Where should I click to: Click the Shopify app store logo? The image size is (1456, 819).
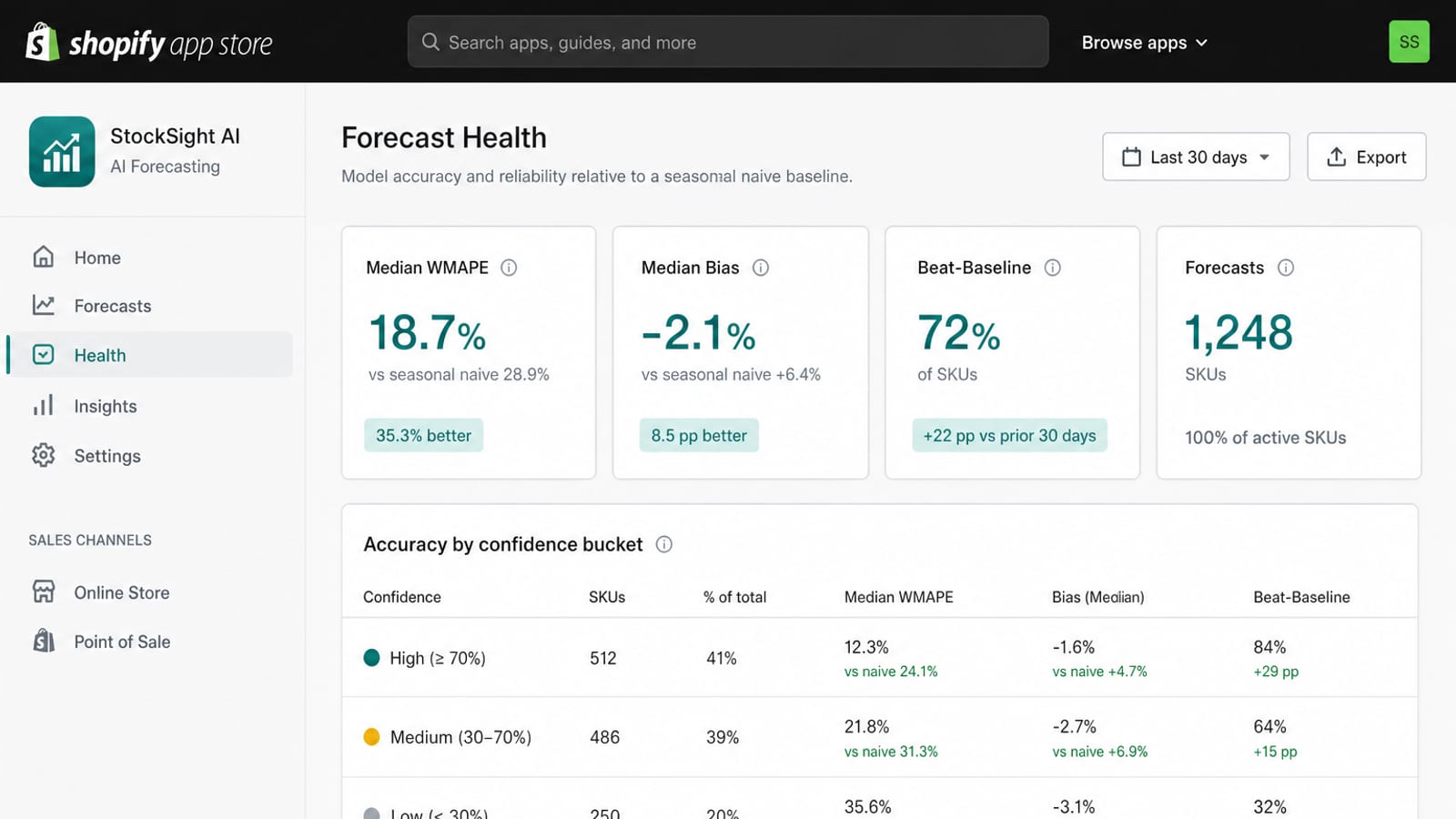(149, 43)
